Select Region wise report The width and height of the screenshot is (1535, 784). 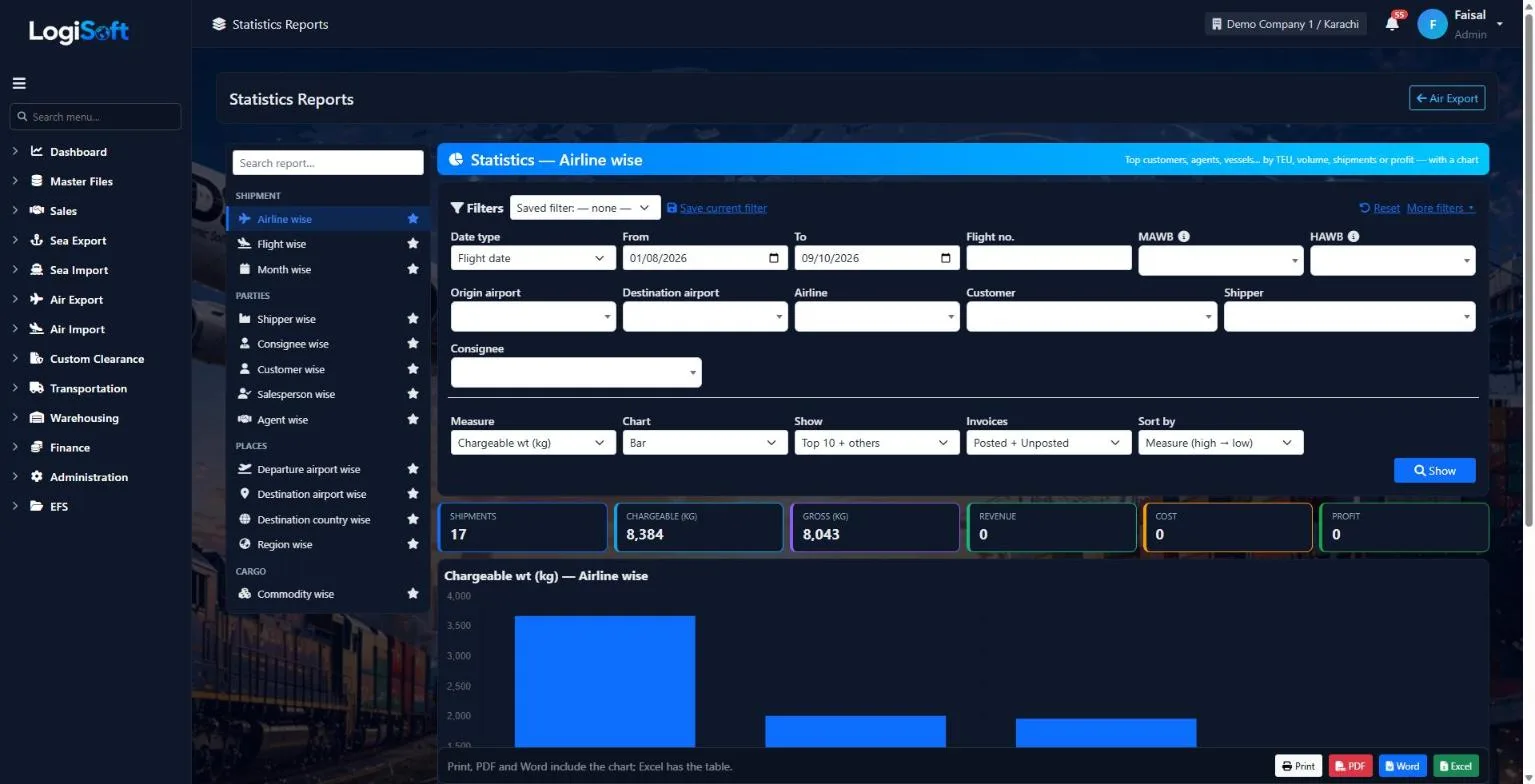(x=285, y=545)
